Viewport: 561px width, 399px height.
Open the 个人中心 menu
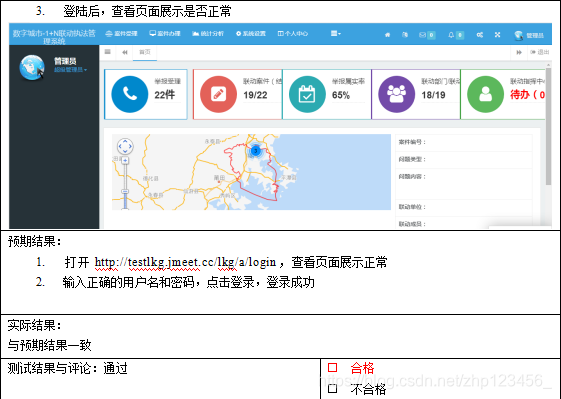coord(293,34)
